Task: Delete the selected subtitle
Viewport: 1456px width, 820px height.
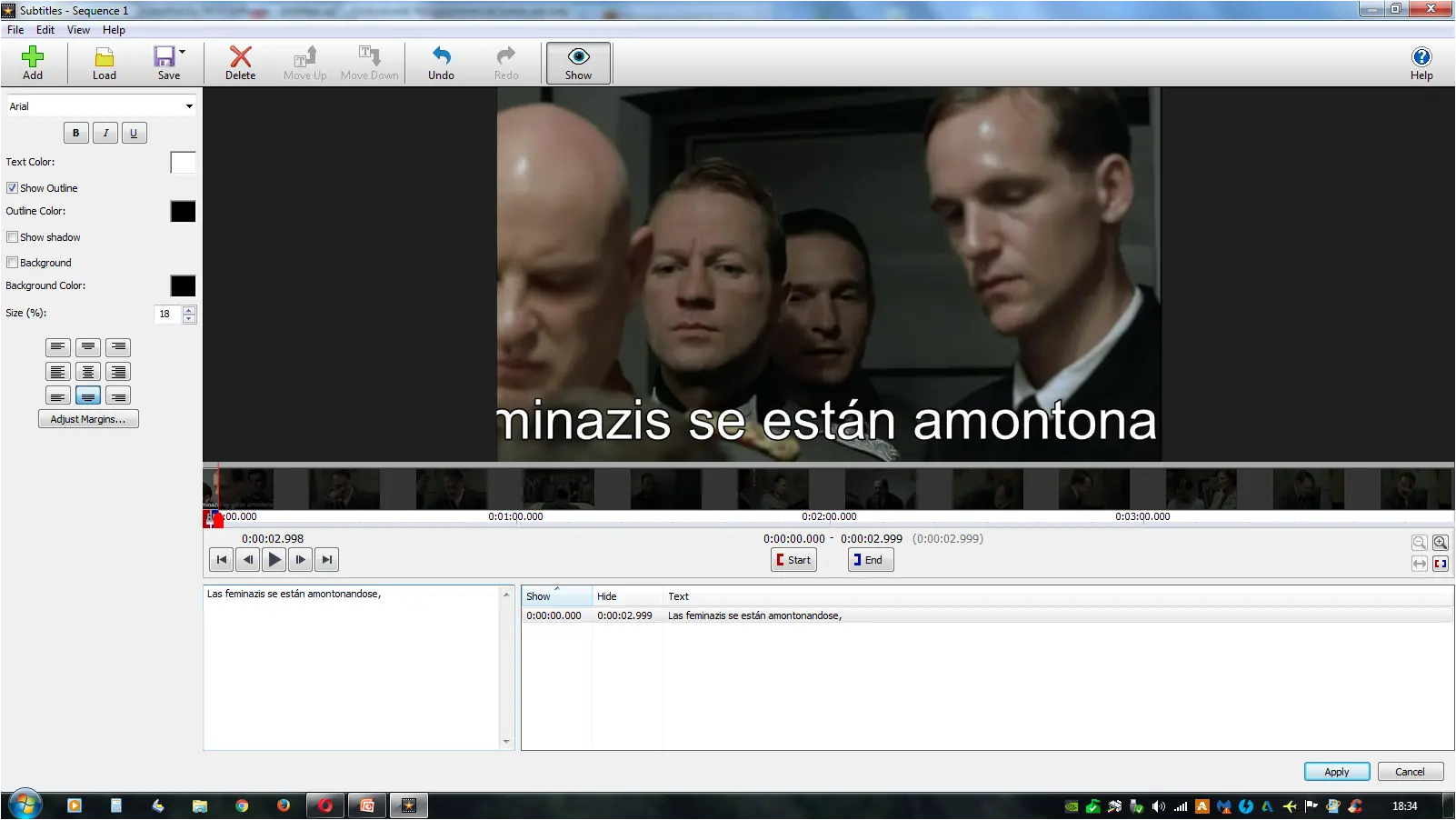Action: coord(240,63)
